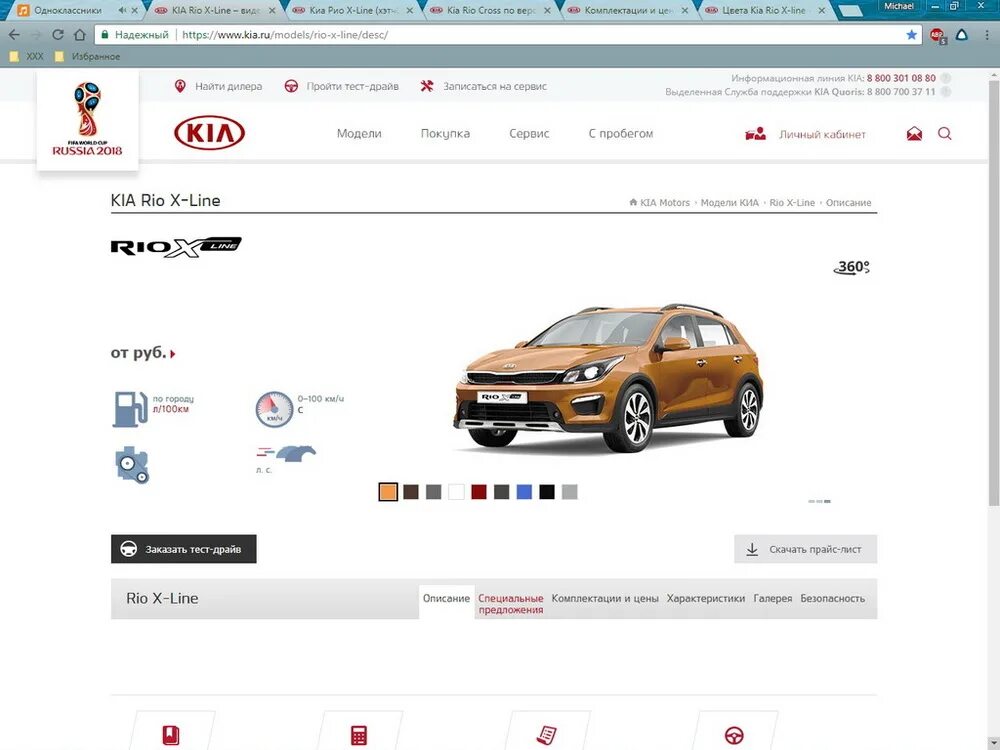Click the arrow next to 'от руб.'

pos(173,353)
